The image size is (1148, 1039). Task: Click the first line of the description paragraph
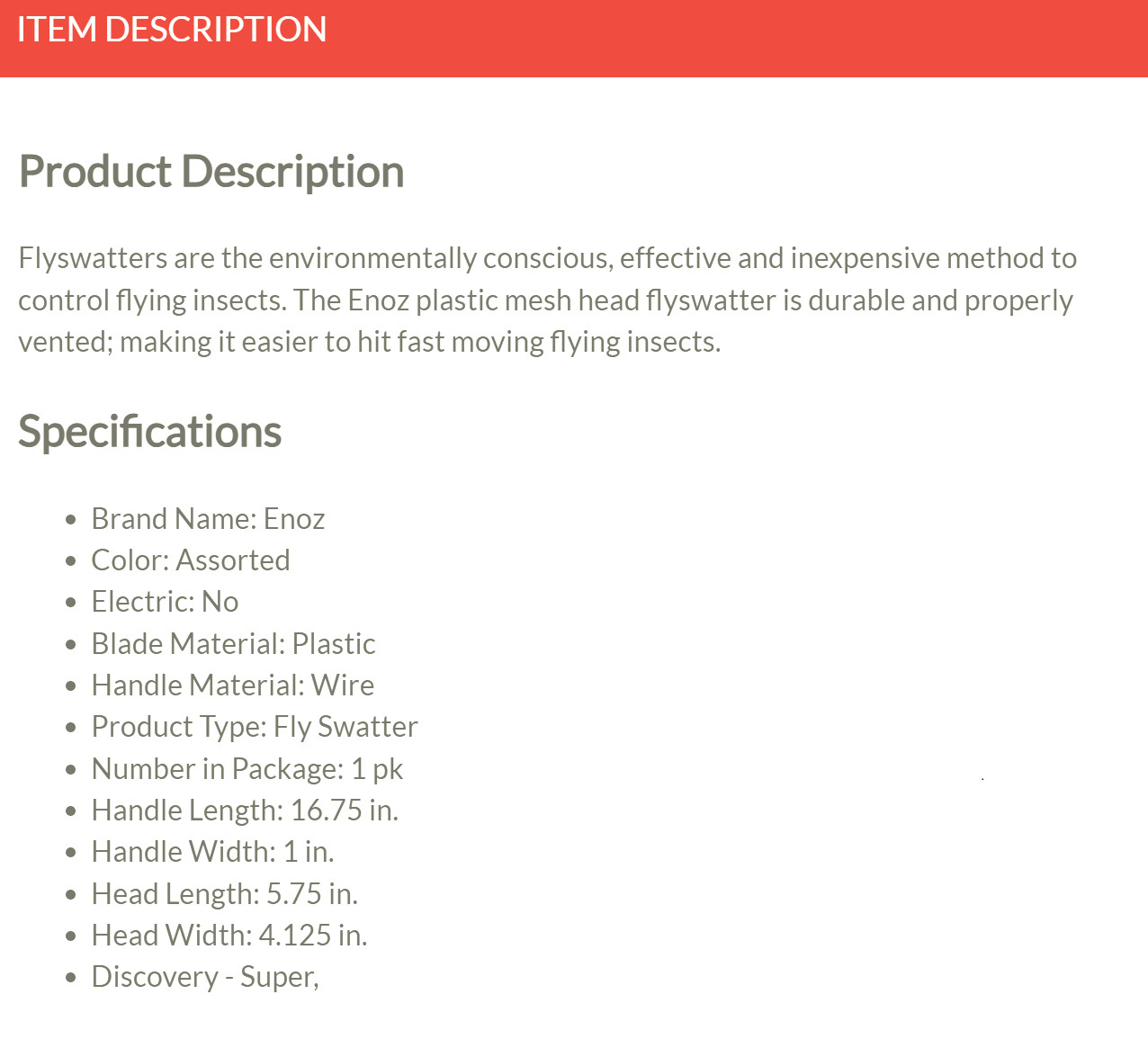point(548,259)
